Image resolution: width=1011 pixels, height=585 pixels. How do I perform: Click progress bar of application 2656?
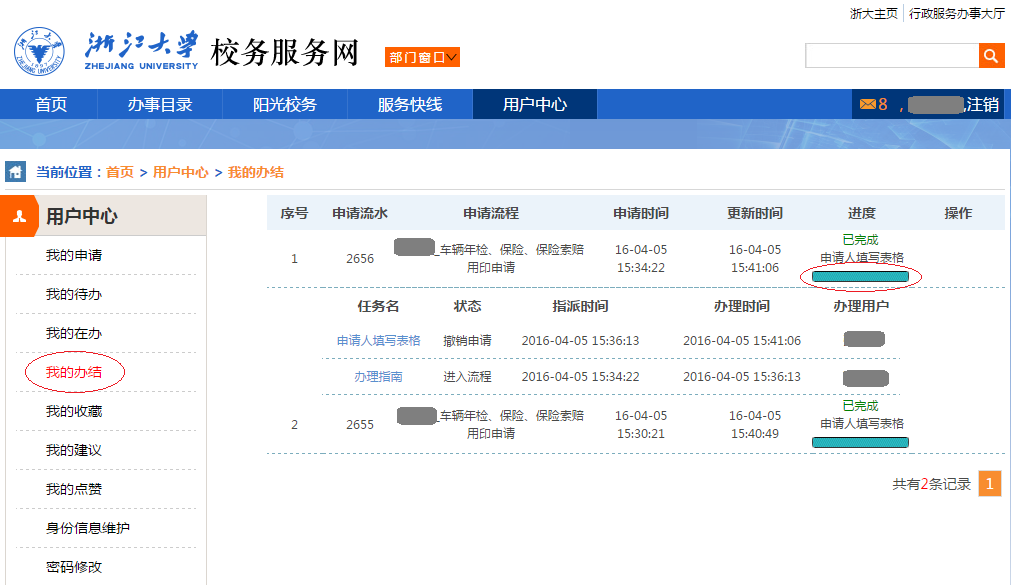[860, 276]
